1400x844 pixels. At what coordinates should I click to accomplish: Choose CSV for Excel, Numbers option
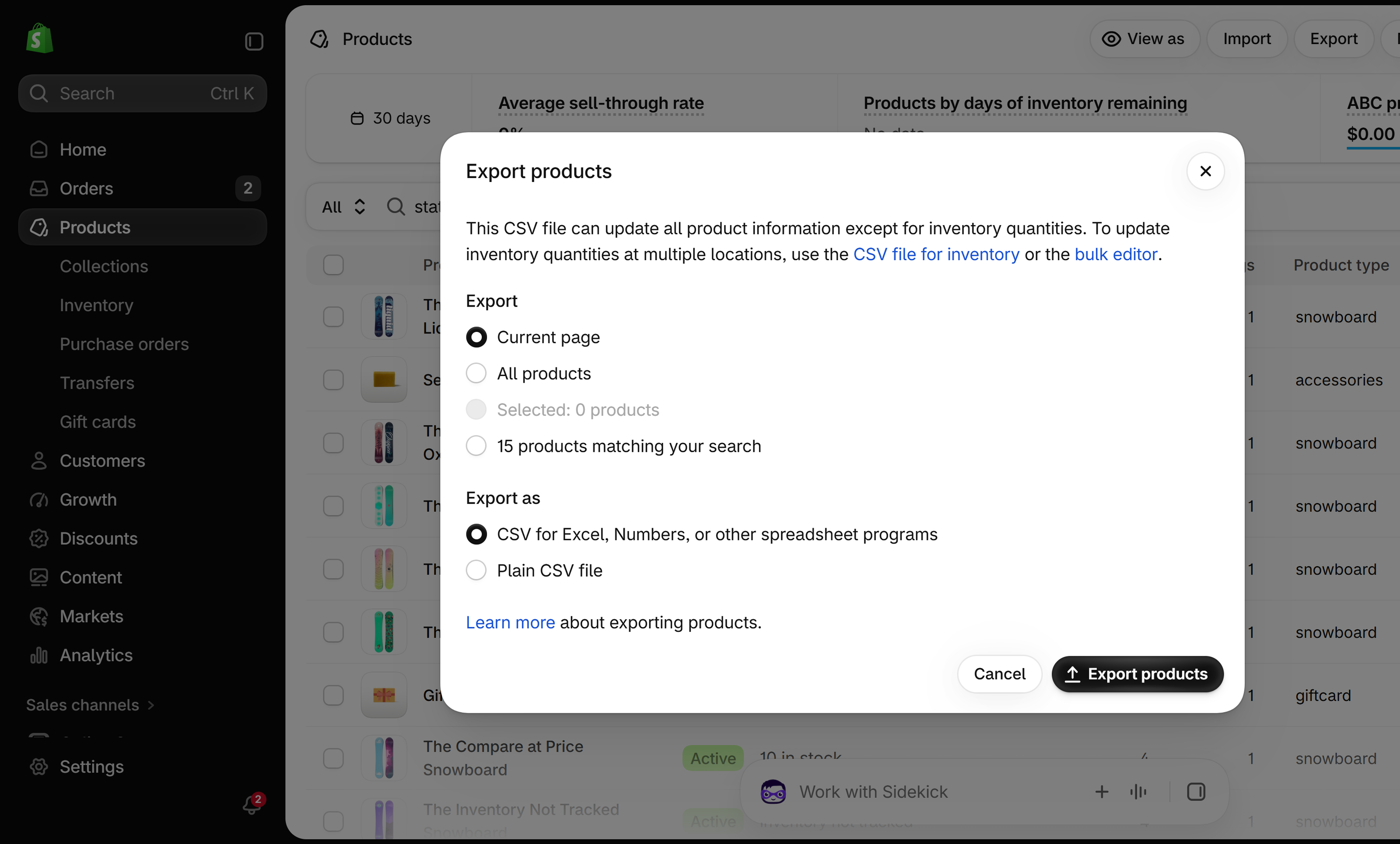coord(476,534)
